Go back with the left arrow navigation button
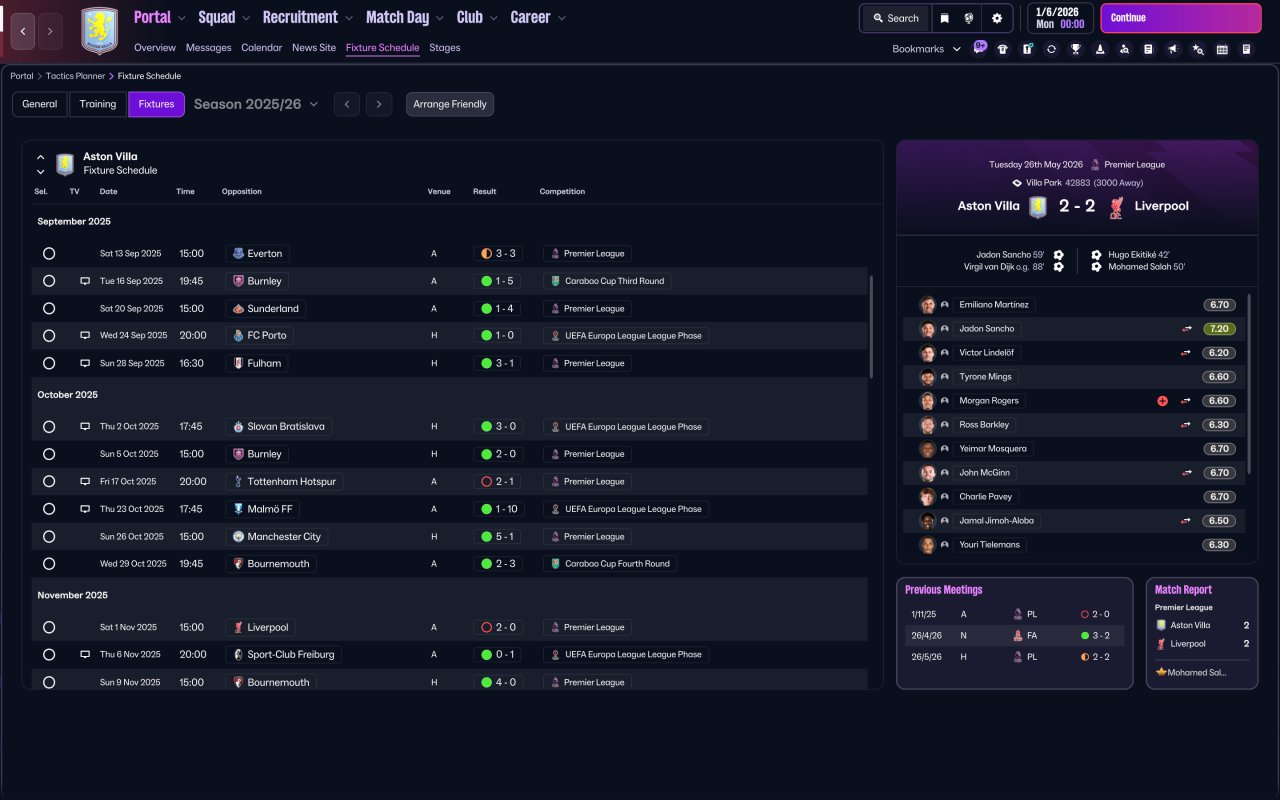The height and width of the screenshot is (800, 1280). click(x=23, y=32)
